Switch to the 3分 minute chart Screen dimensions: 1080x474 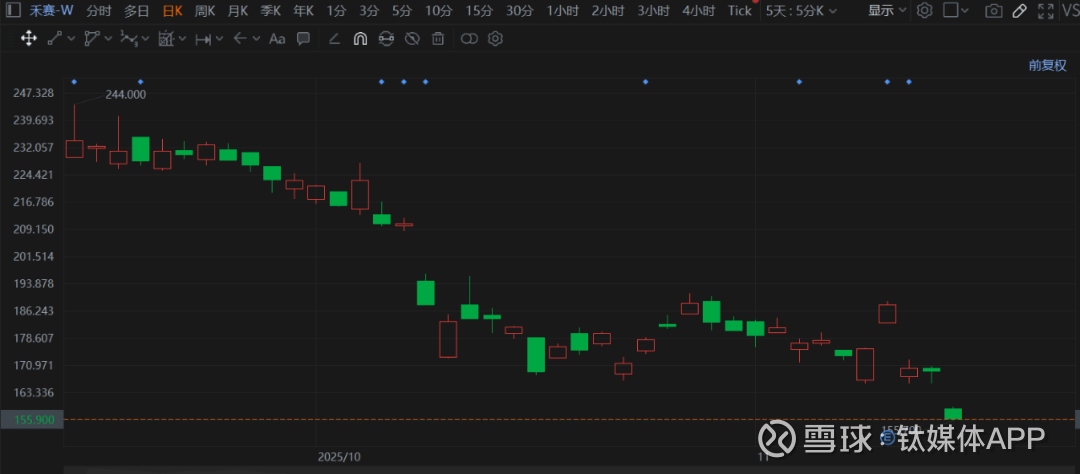pyautogui.click(x=369, y=10)
